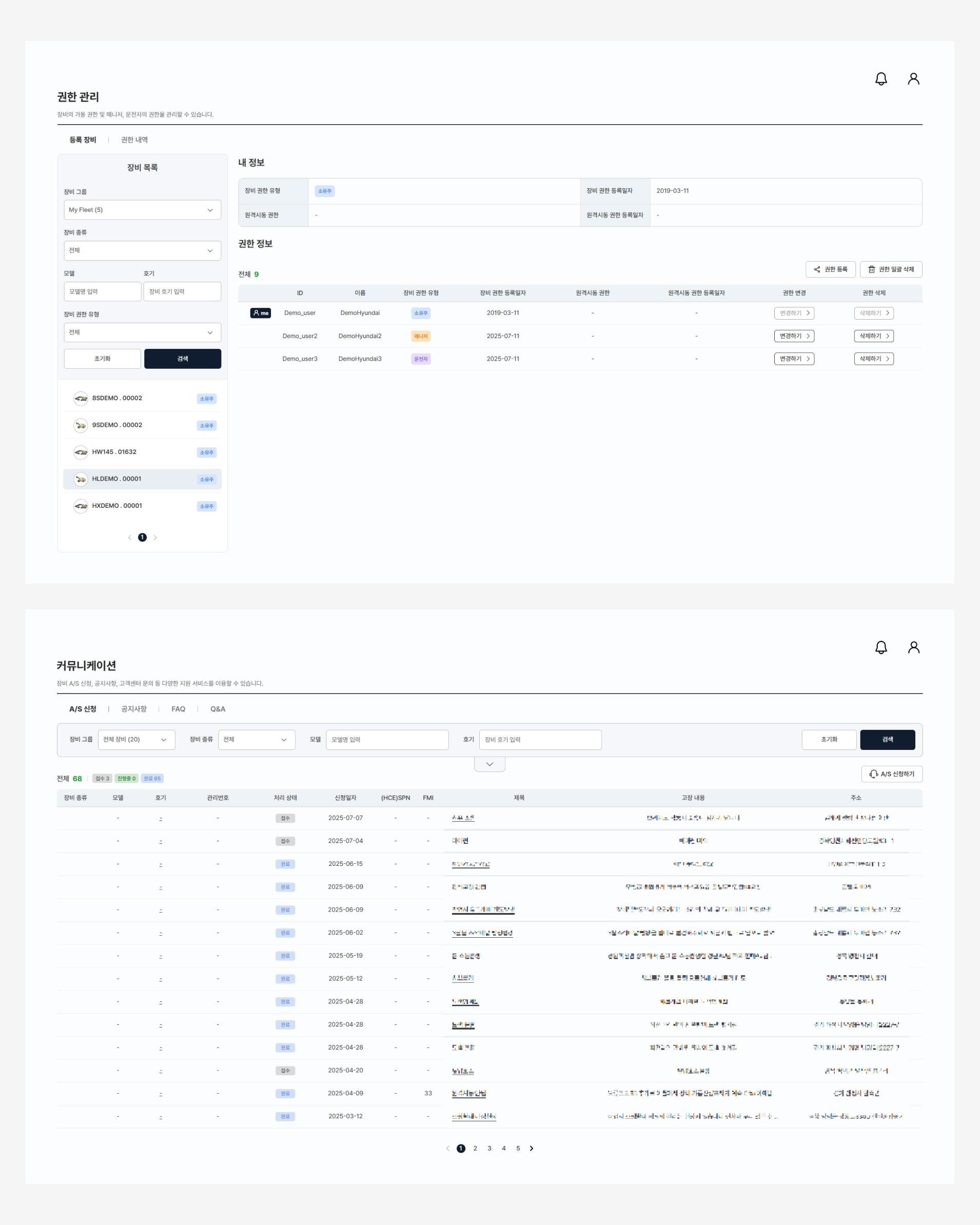Open the 장비 권한 유형 filter dropdown
The image size is (980, 1225).
tap(142, 332)
